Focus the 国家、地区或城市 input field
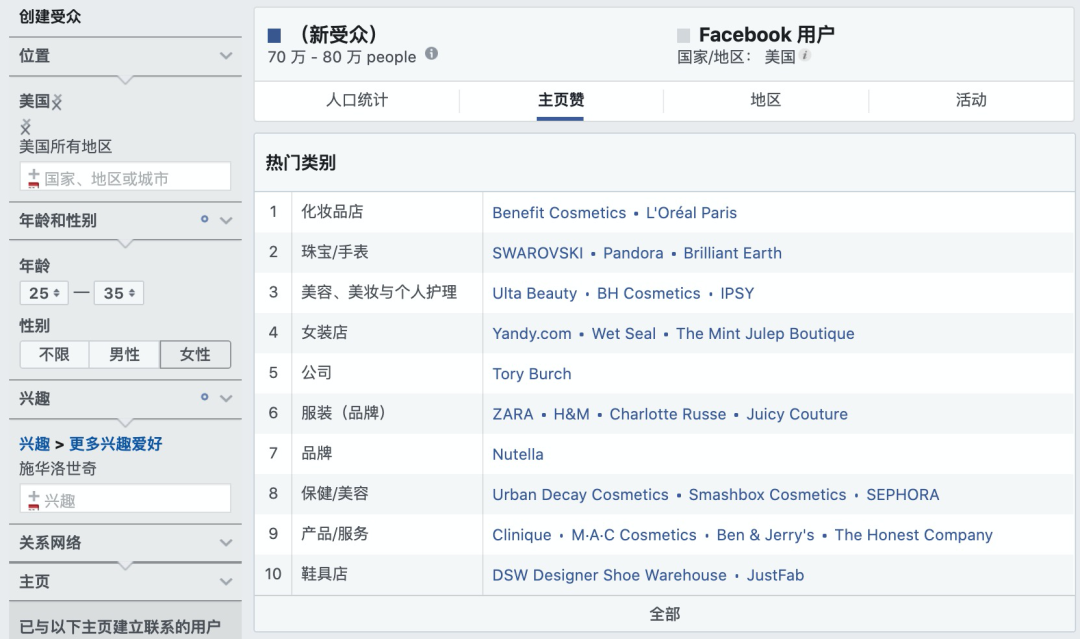1080x639 pixels. (x=125, y=177)
